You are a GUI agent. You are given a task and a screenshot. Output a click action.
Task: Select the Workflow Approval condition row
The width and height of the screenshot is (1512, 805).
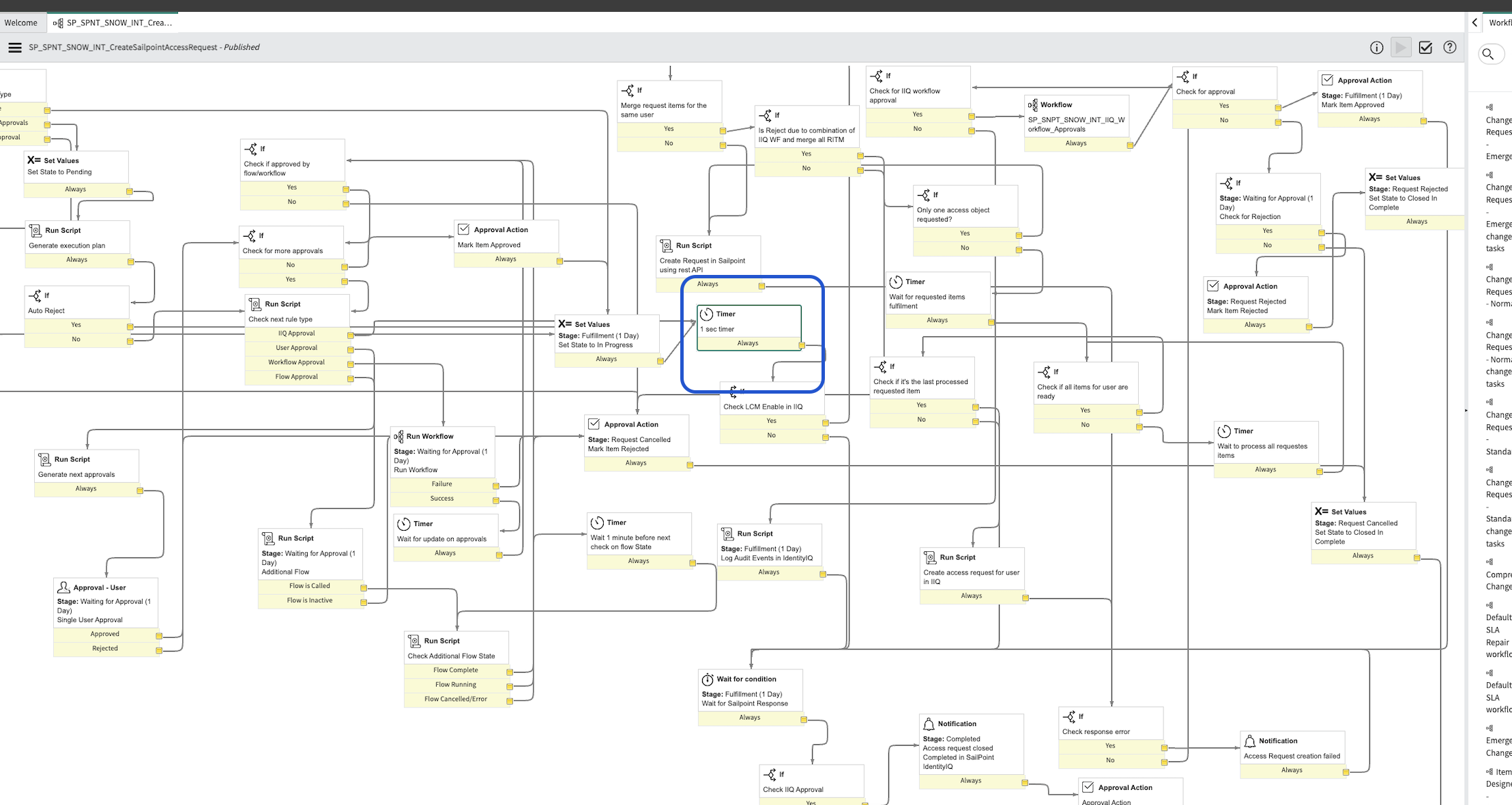click(296, 362)
